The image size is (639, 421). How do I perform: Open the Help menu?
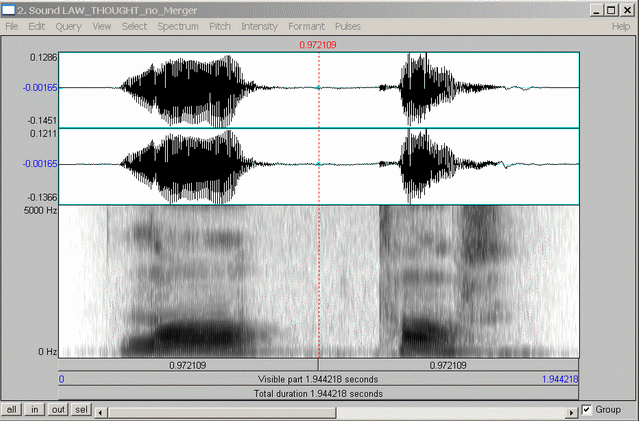[x=620, y=26]
